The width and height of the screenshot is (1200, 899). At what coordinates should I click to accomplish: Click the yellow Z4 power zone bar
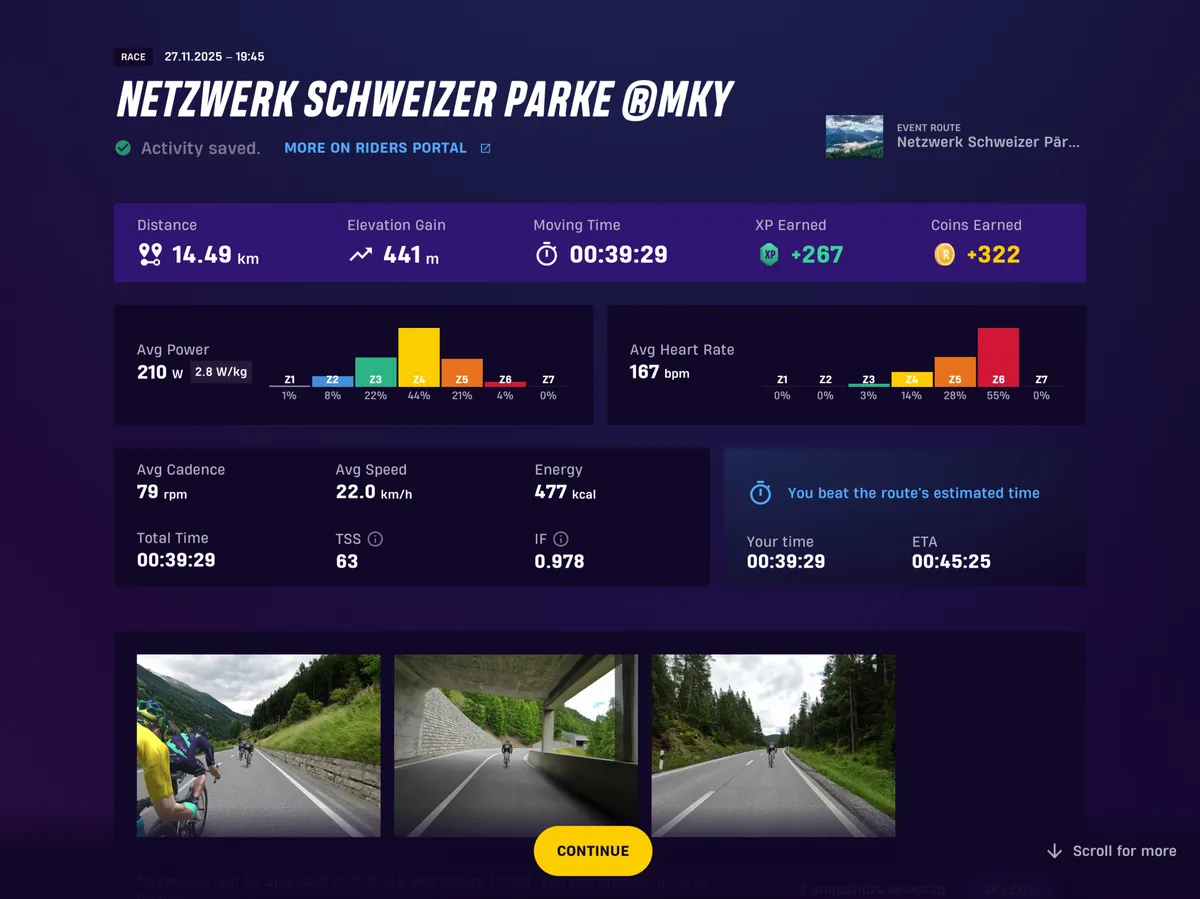pyautogui.click(x=419, y=357)
